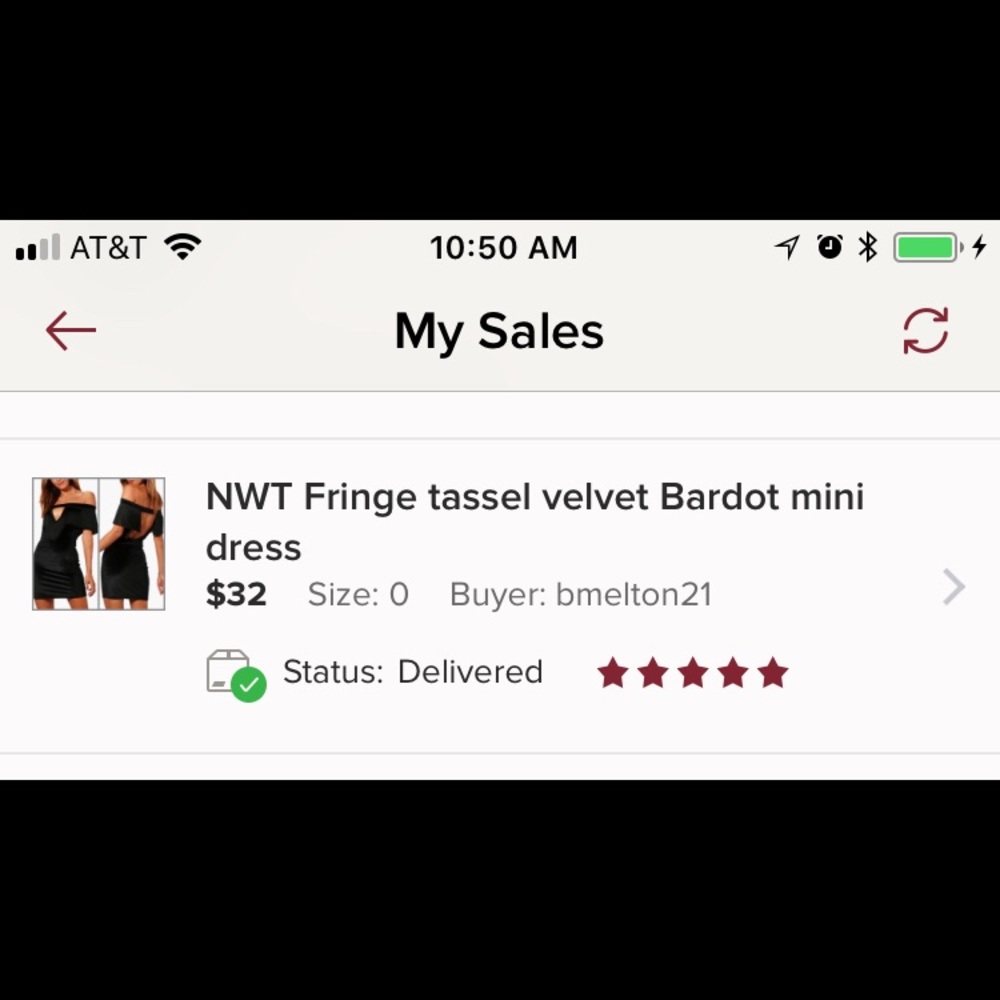Tap buyer username bmelton21
The height and width of the screenshot is (1000, 1000).
click(580, 594)
